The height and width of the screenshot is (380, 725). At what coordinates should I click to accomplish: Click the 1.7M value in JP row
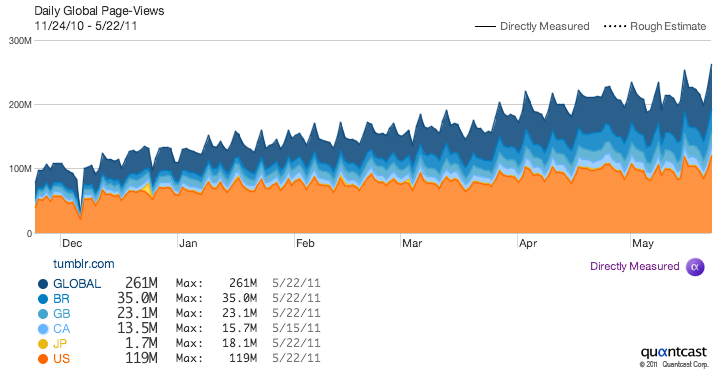point(141,343)
